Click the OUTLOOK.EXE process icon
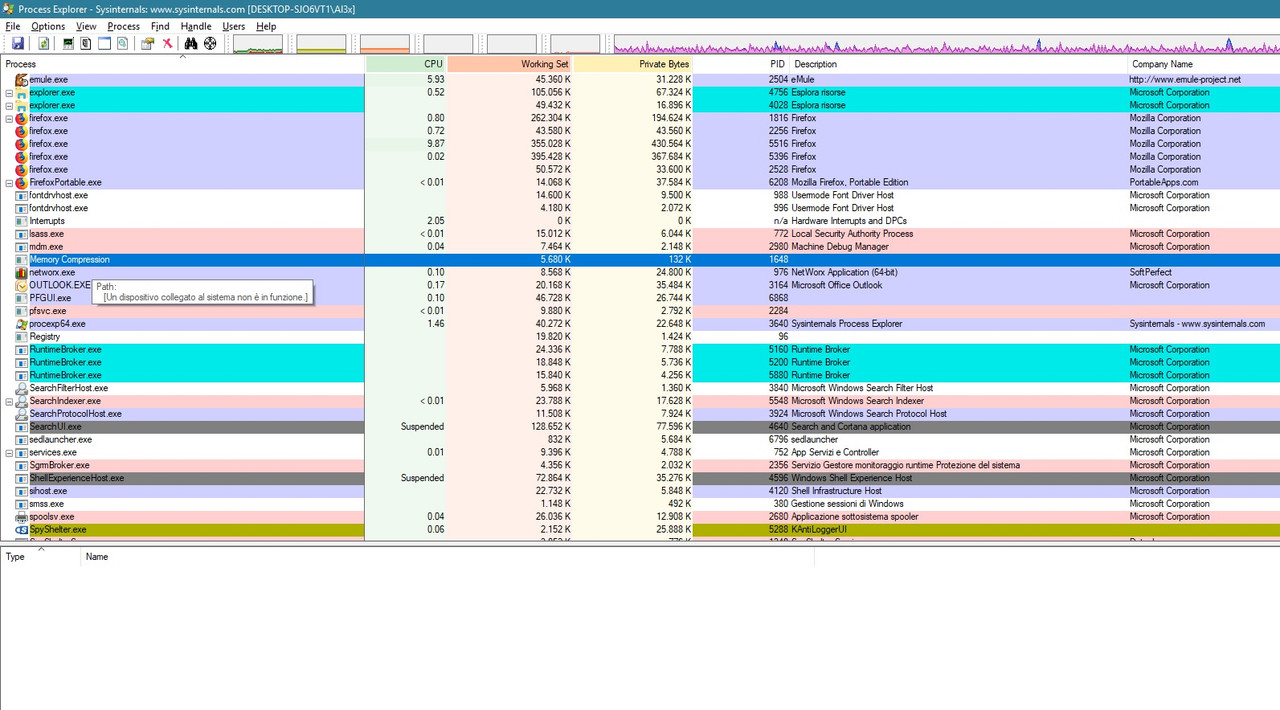The width and height of the screenshot is (1280, 710). click(21, 285)
